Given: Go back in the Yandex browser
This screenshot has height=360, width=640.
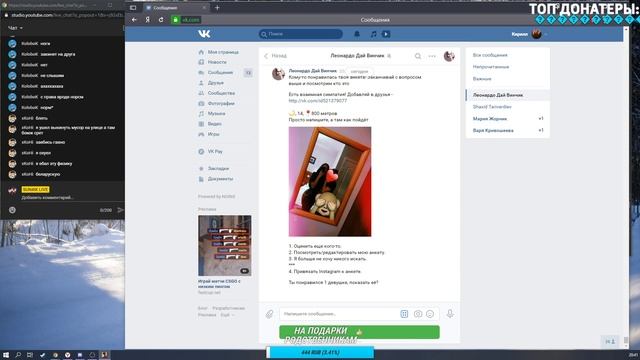Looking at the screenshot, I should pos(134,20).
